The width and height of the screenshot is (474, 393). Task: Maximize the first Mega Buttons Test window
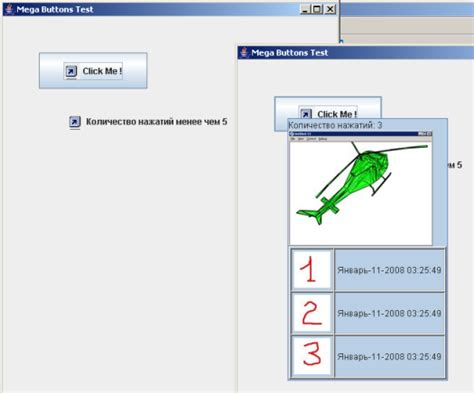tap(317, 9)
